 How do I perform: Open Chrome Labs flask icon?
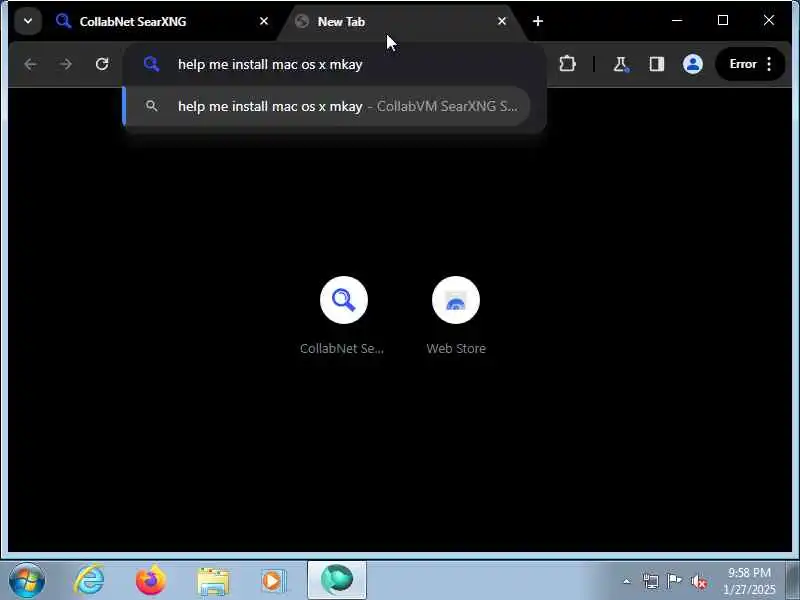[620, 64]
